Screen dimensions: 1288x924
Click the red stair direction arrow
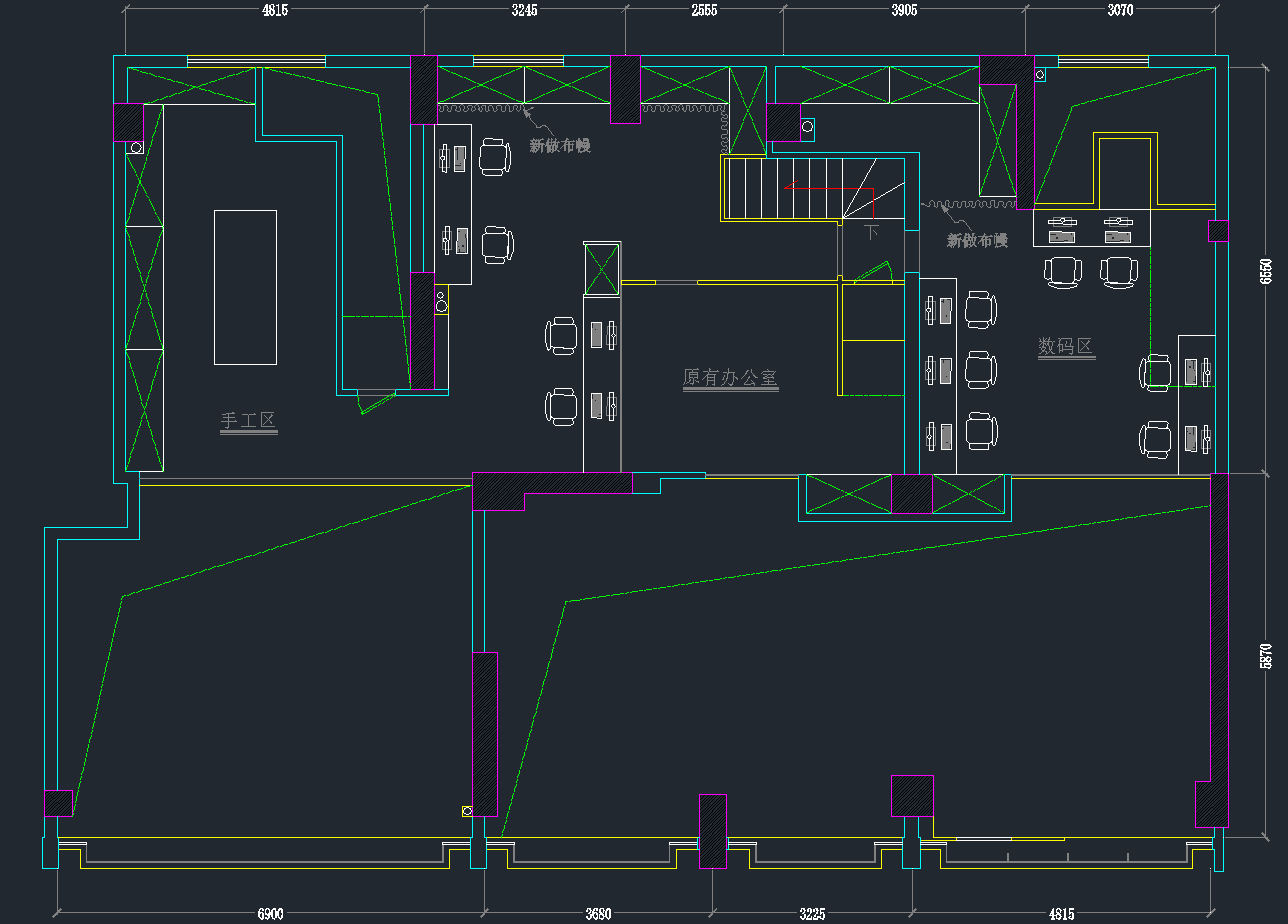click(828, 187)
